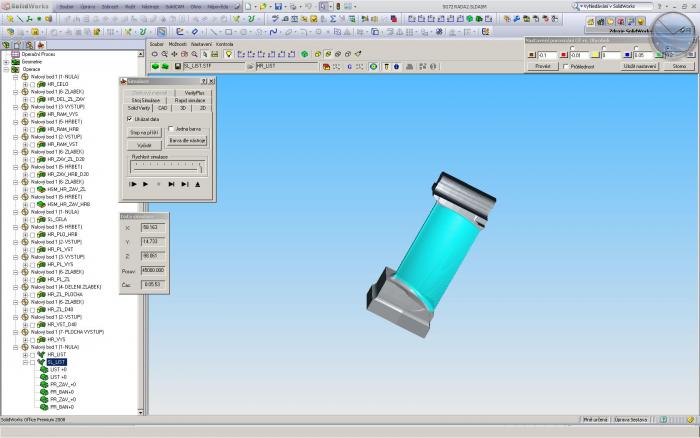Skip to end of simulation
Viewport: 700px width, 438px height.
point(185,184)
